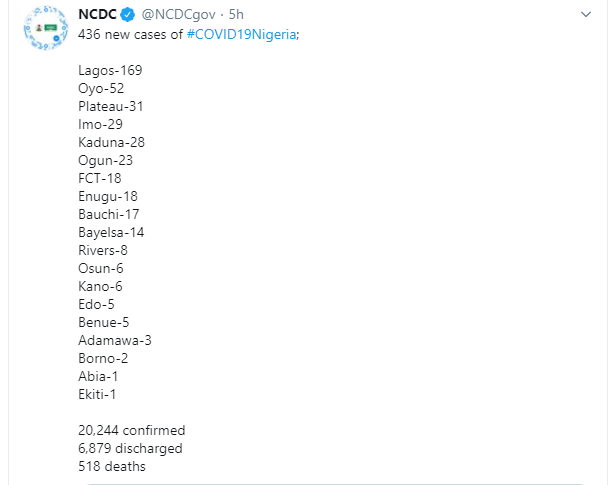This screenshot has height=485, width=609.
Task: Click the '436 new cases of' text
Action: (128, 34)
